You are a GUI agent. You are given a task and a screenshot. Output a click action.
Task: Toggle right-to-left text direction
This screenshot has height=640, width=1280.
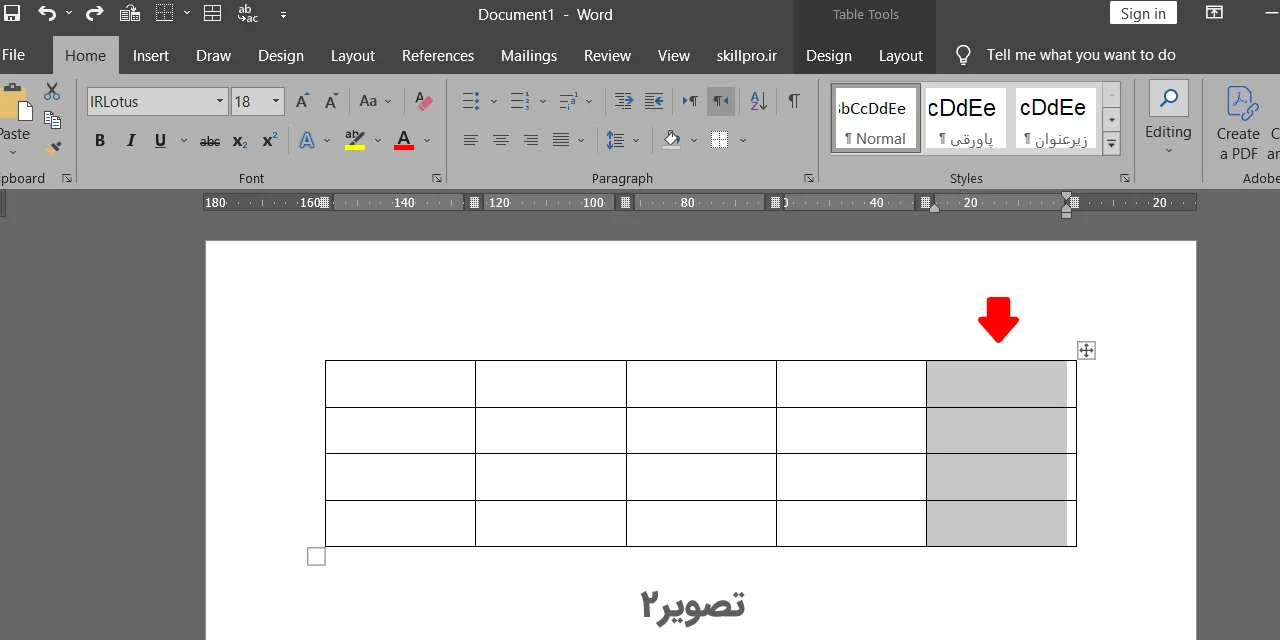coord(720,101)
